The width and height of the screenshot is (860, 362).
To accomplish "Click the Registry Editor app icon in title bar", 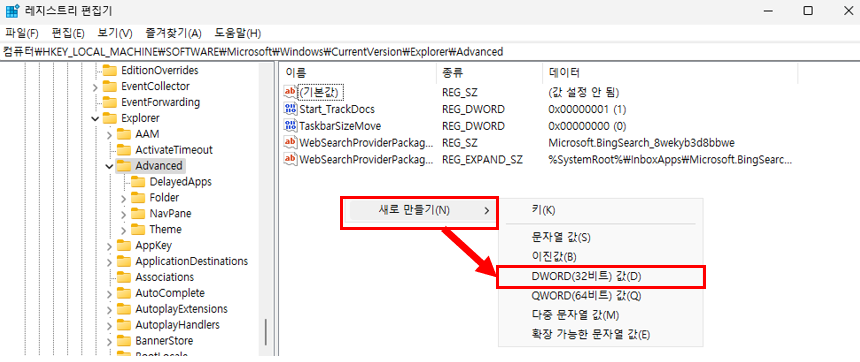I will (13, 10).
